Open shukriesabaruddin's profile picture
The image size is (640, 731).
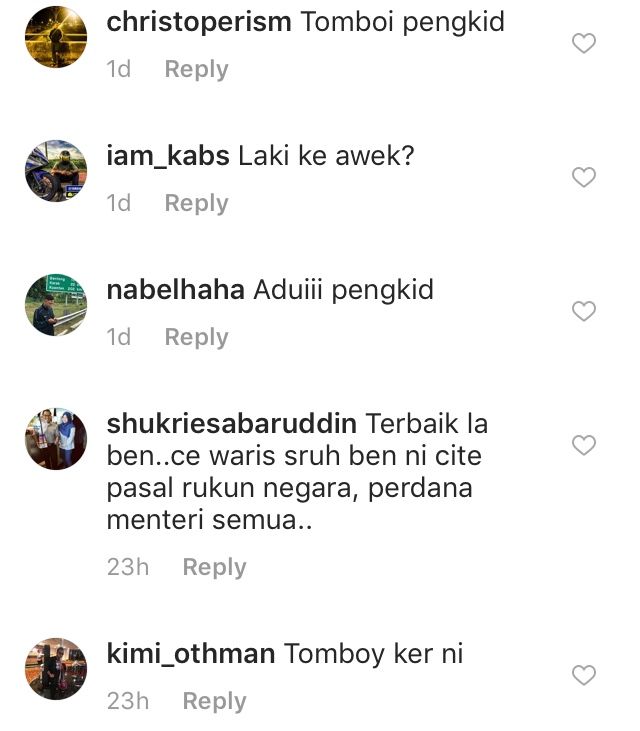(56, 439)
